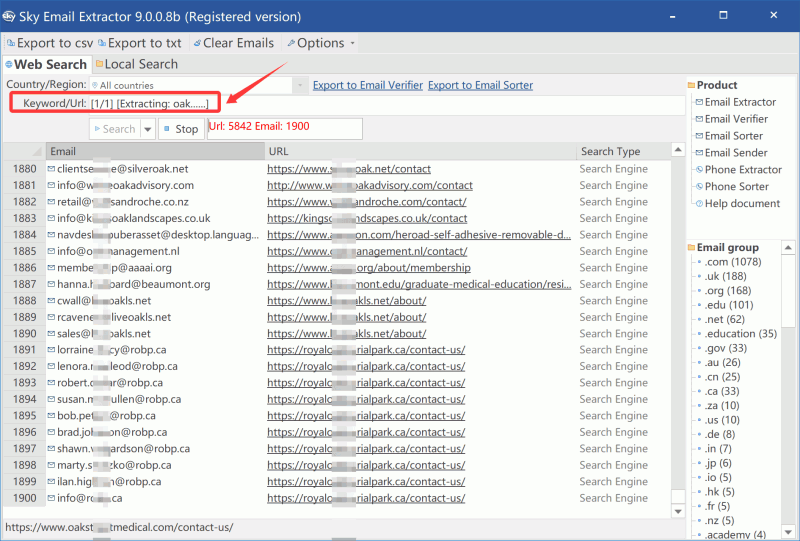Viewport: 800px width, 541px height.
Task: Open Help document in Product panel
Action: click(738, 203)
